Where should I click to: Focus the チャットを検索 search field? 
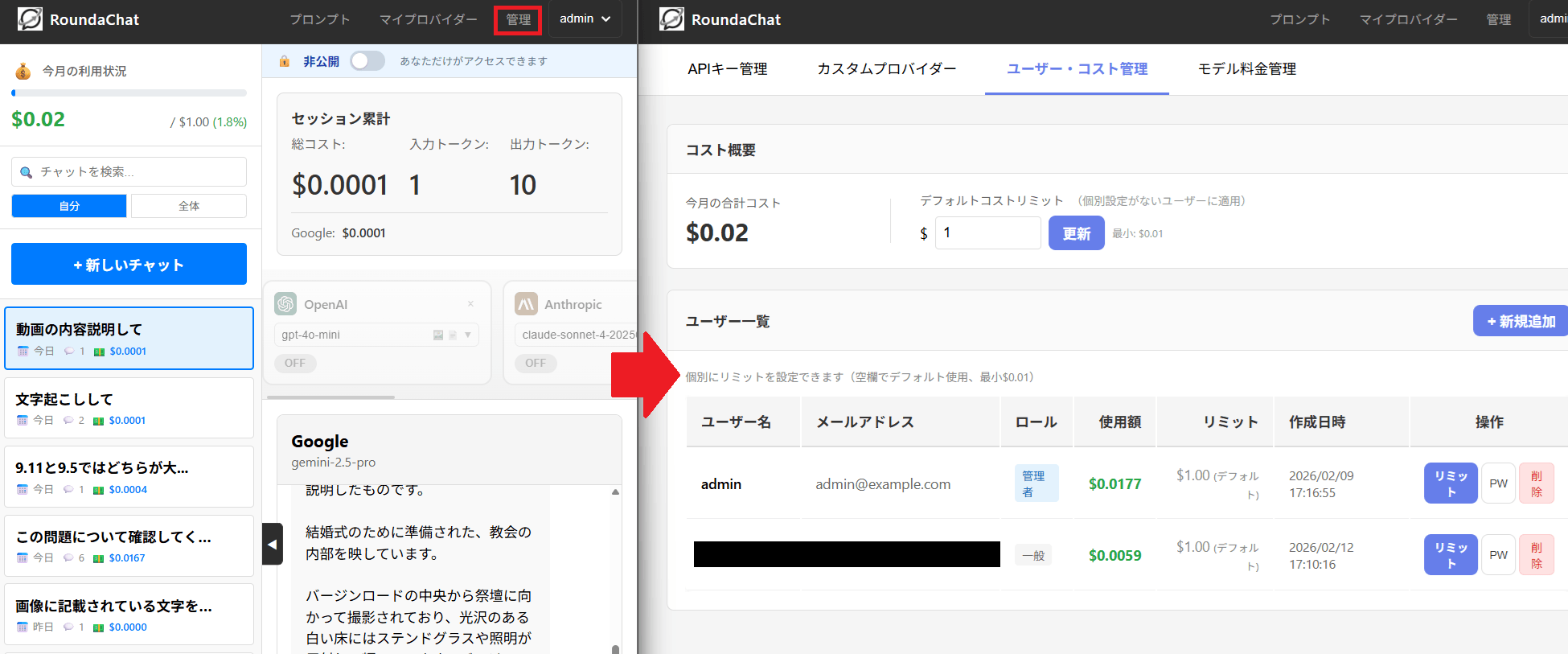tap(129, 172)
